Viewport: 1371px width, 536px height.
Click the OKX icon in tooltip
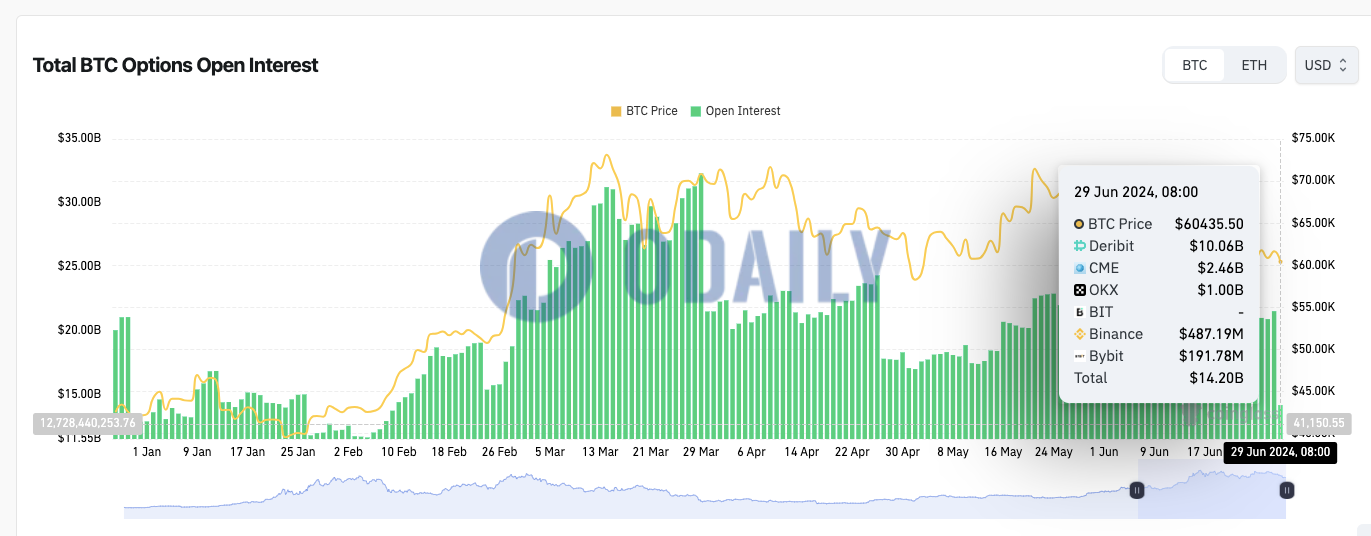[1079, 290]
